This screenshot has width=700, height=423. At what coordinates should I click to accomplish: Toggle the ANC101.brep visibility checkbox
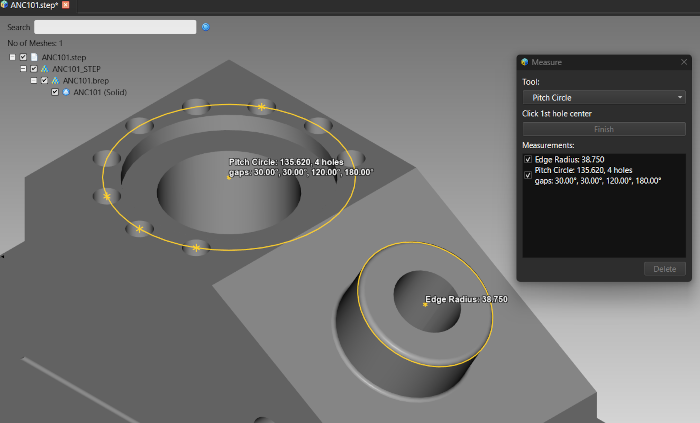44,80
